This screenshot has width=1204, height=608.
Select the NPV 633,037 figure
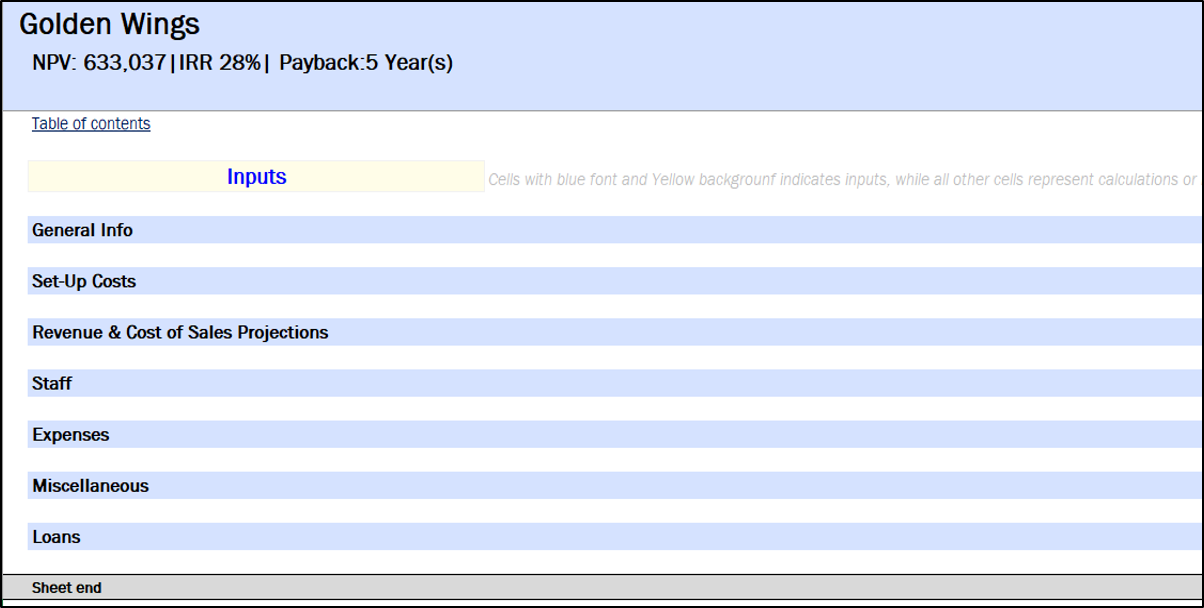coord(99,63)
